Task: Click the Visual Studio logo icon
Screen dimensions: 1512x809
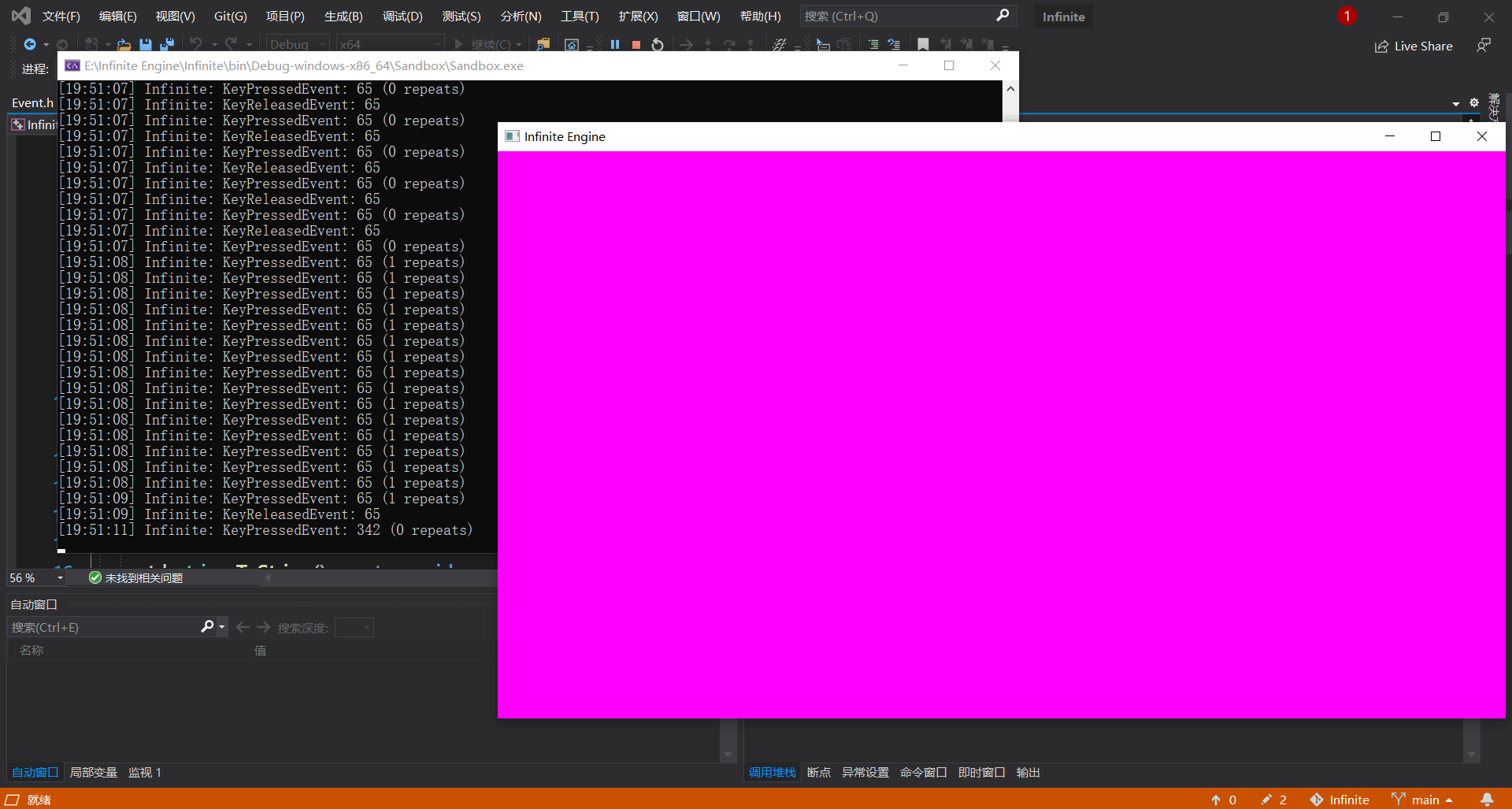Action: coord(21,16)
